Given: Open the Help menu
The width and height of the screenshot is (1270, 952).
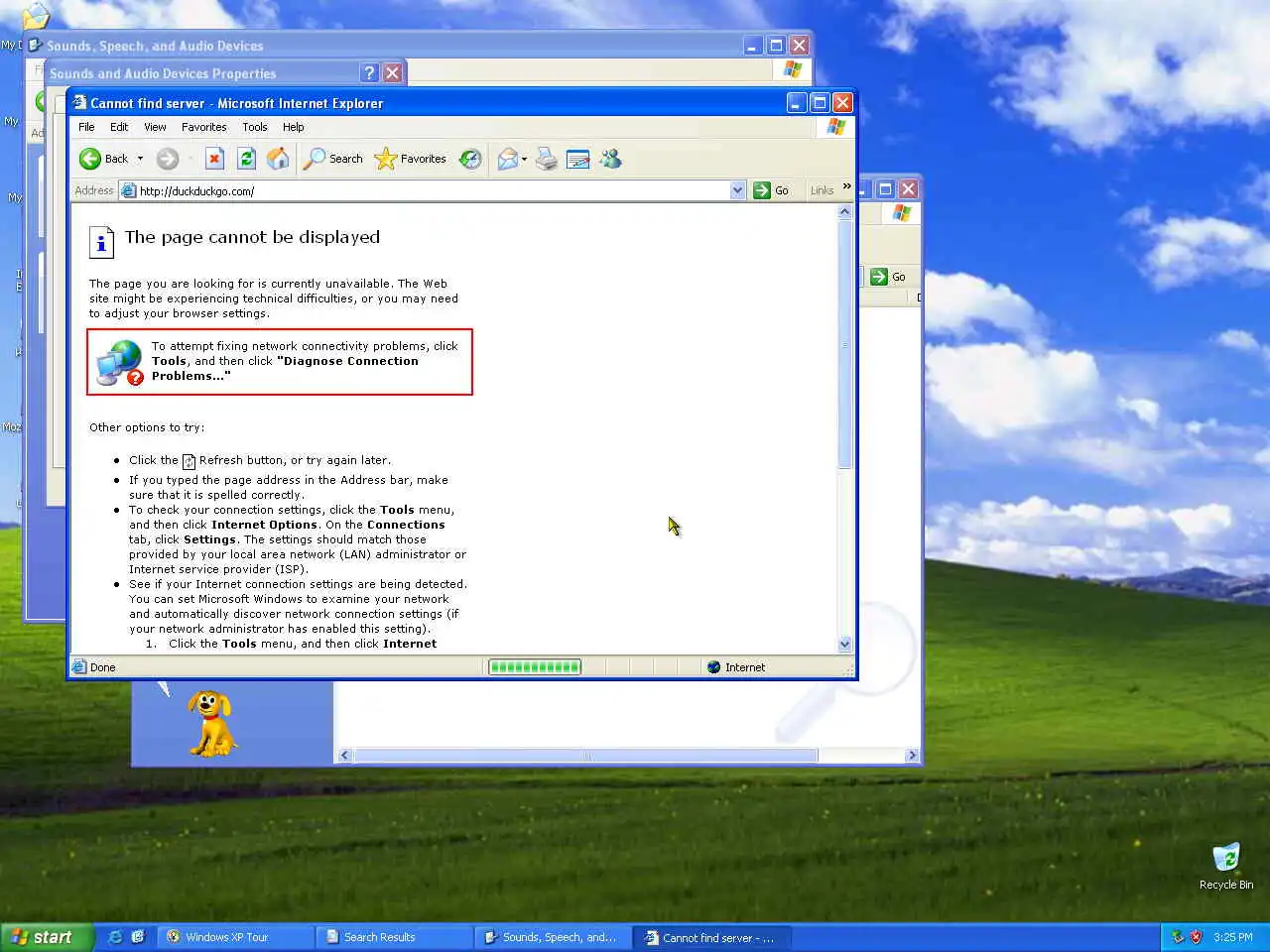Looking at the screenshot, I should (293, 127).
